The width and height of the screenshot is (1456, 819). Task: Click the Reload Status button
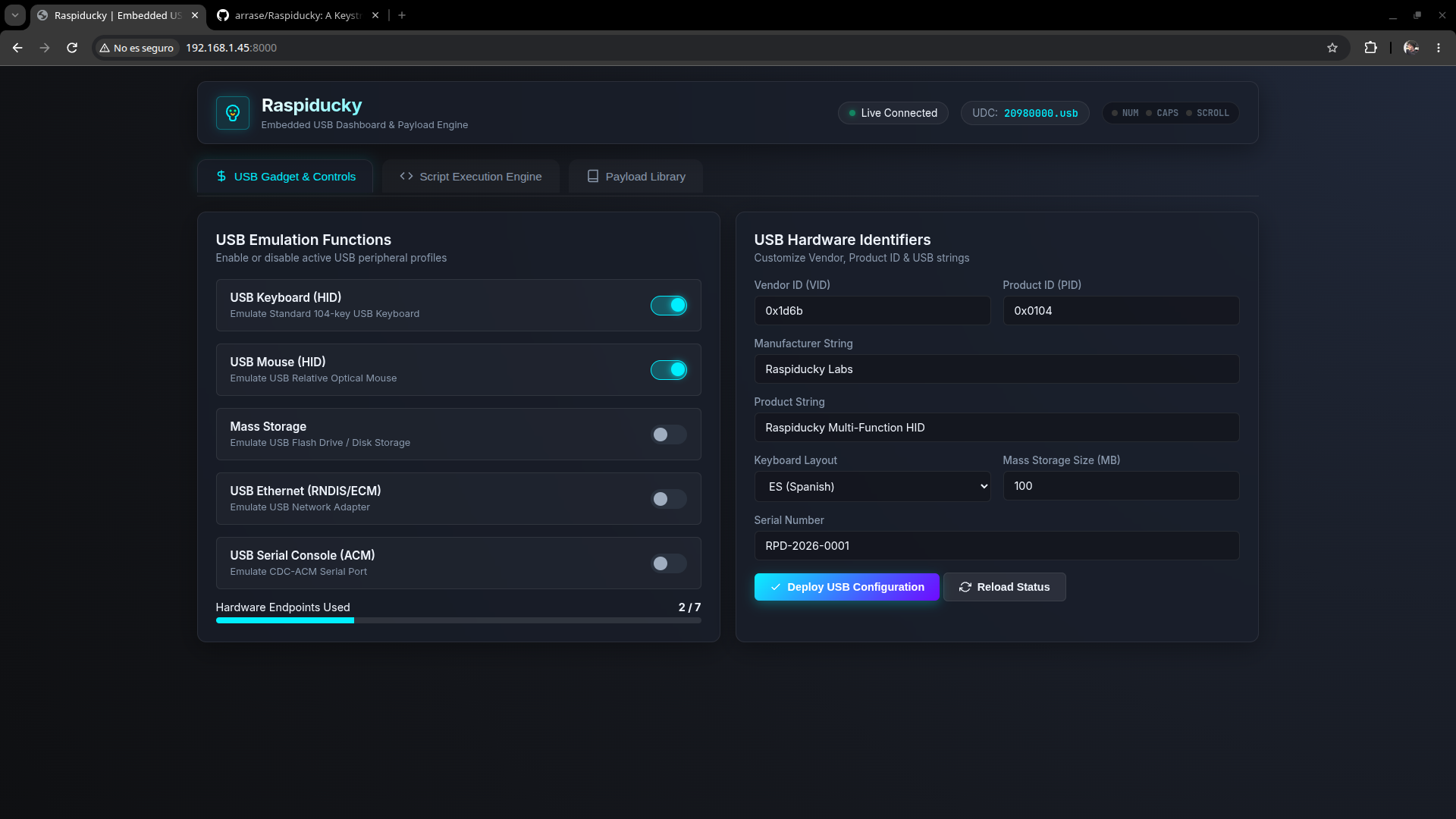click(1005, 587)
